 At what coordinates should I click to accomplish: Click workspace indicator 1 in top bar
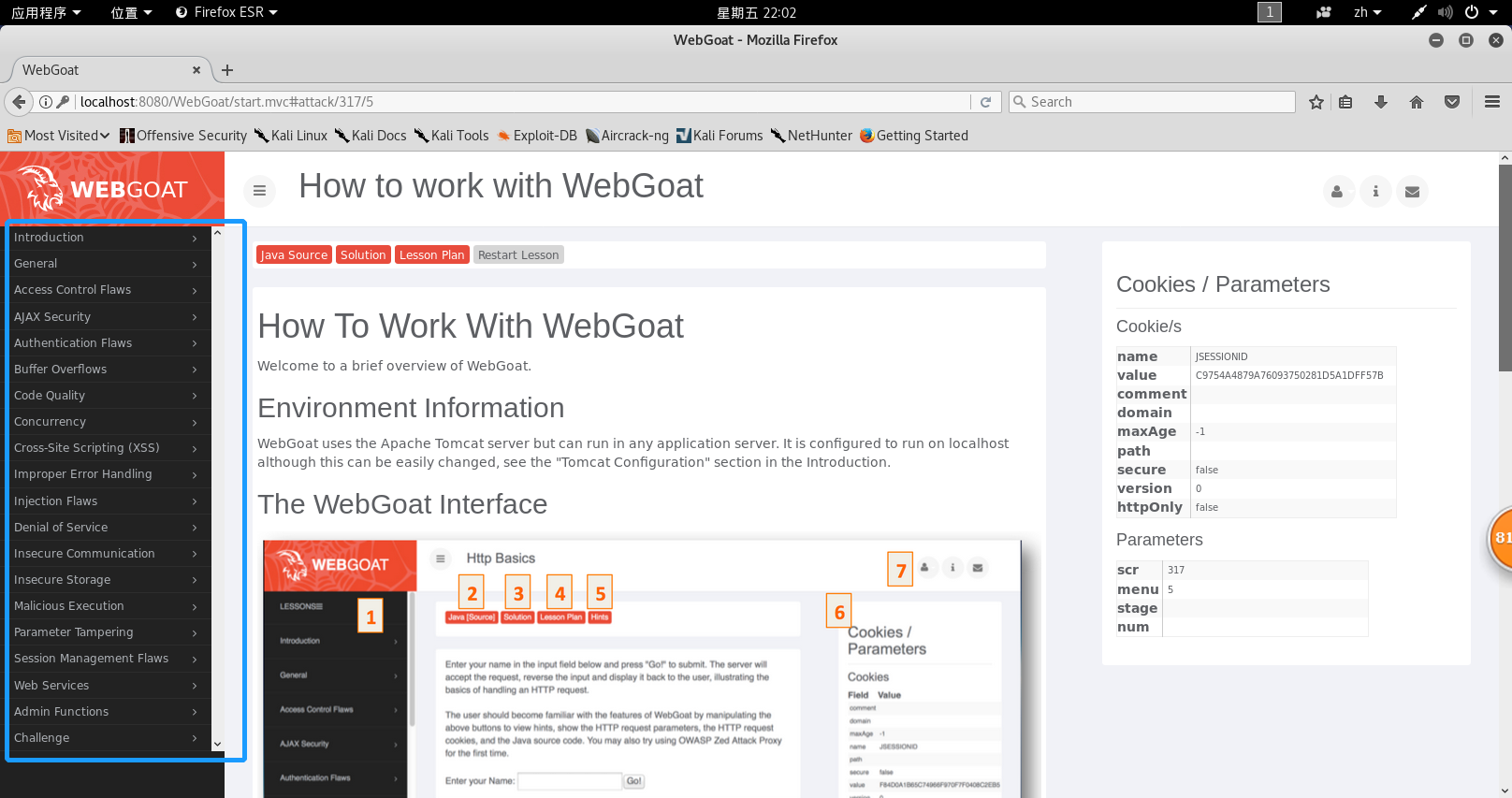1270,12
